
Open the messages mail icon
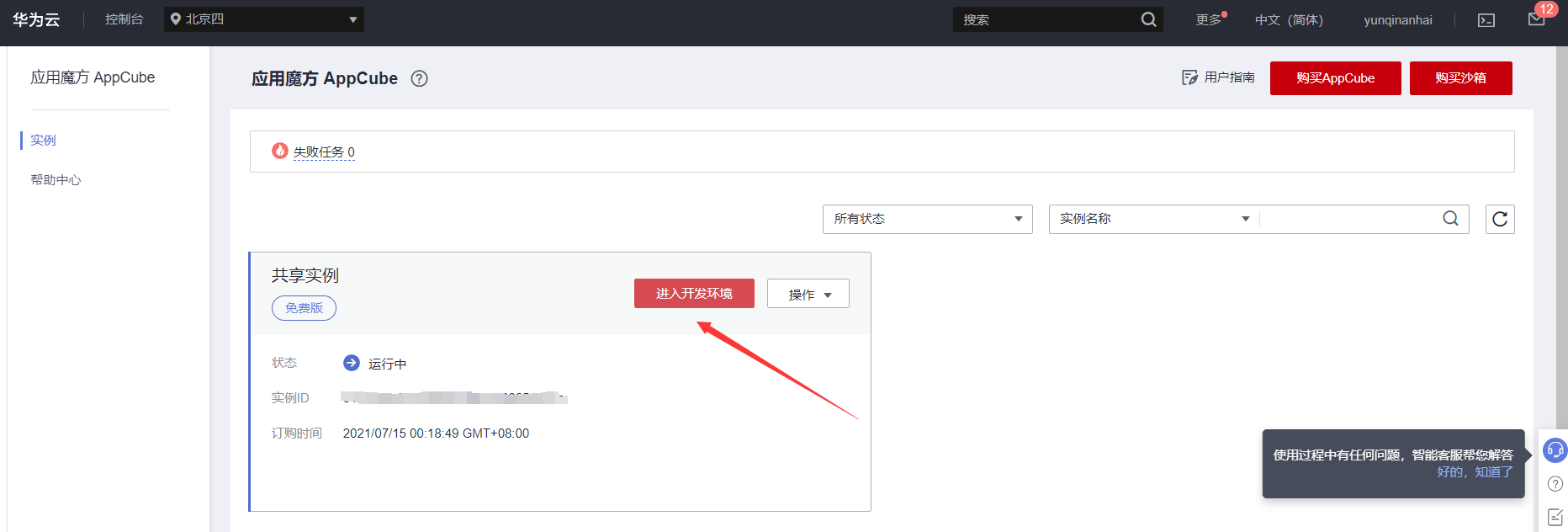click(1536, 19)
